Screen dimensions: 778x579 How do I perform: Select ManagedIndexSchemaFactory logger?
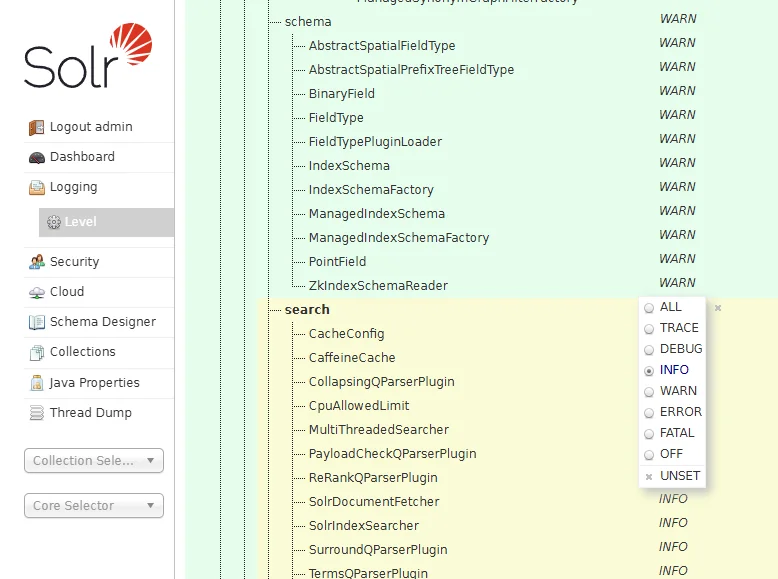(x=399, y=238)
